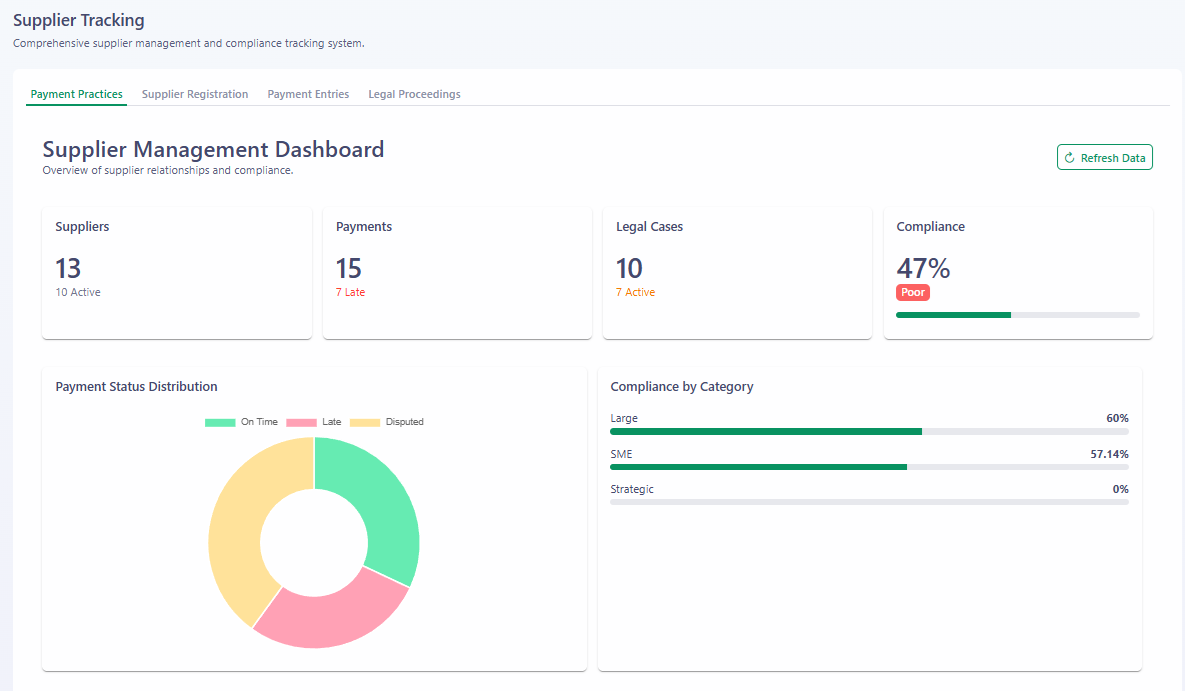Click the Poor compliance badge
Viewport: 1185px width, 691px height.
(x=913, y=293)
